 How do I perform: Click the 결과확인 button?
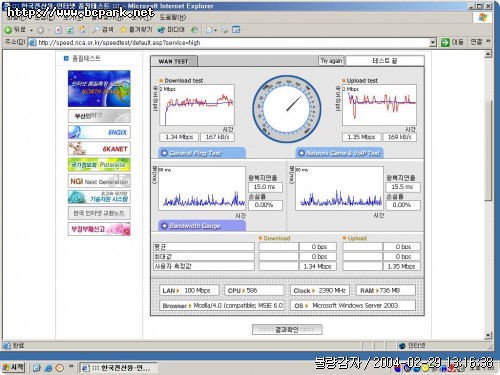pos(287,330)
